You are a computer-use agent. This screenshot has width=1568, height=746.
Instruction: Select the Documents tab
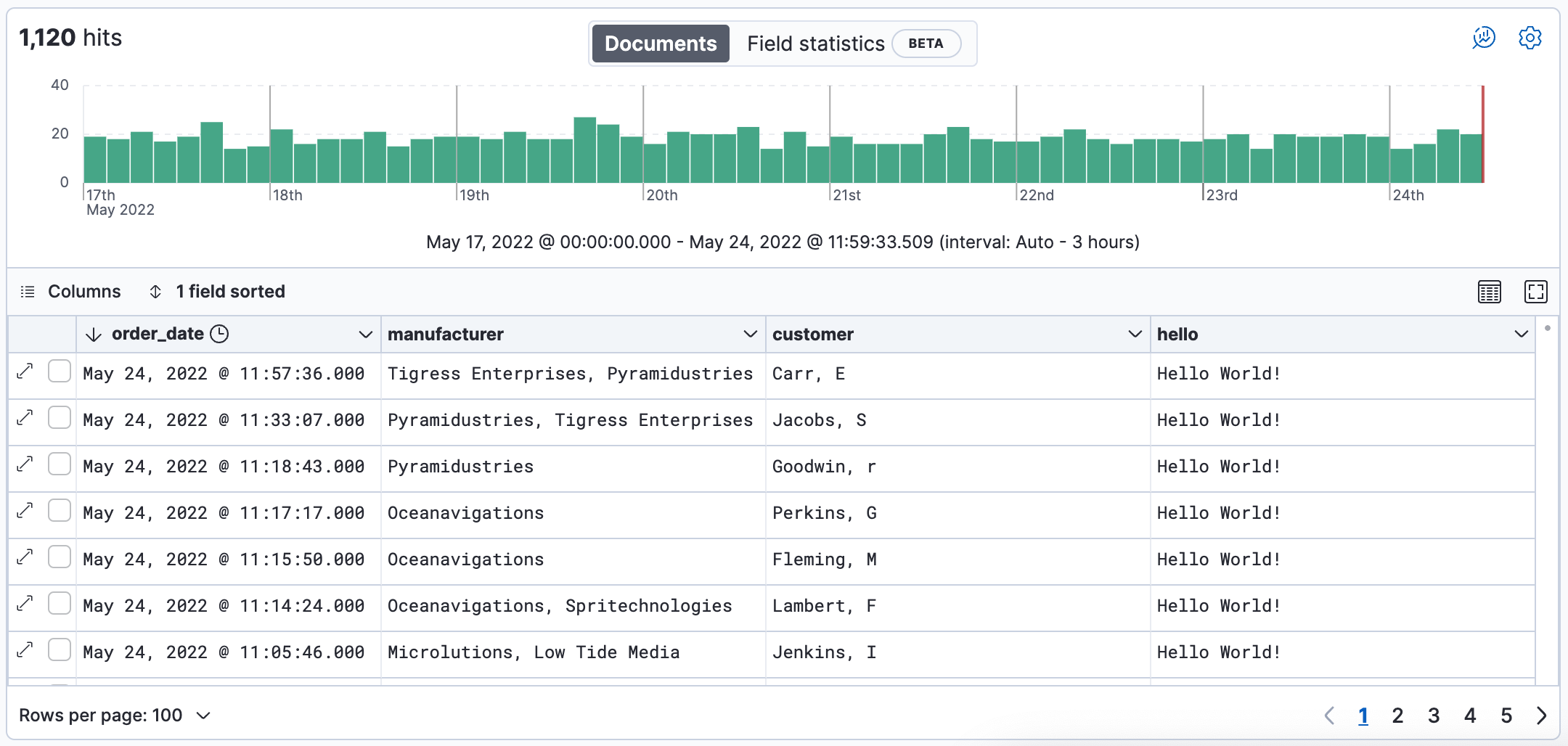coord(661,44)
